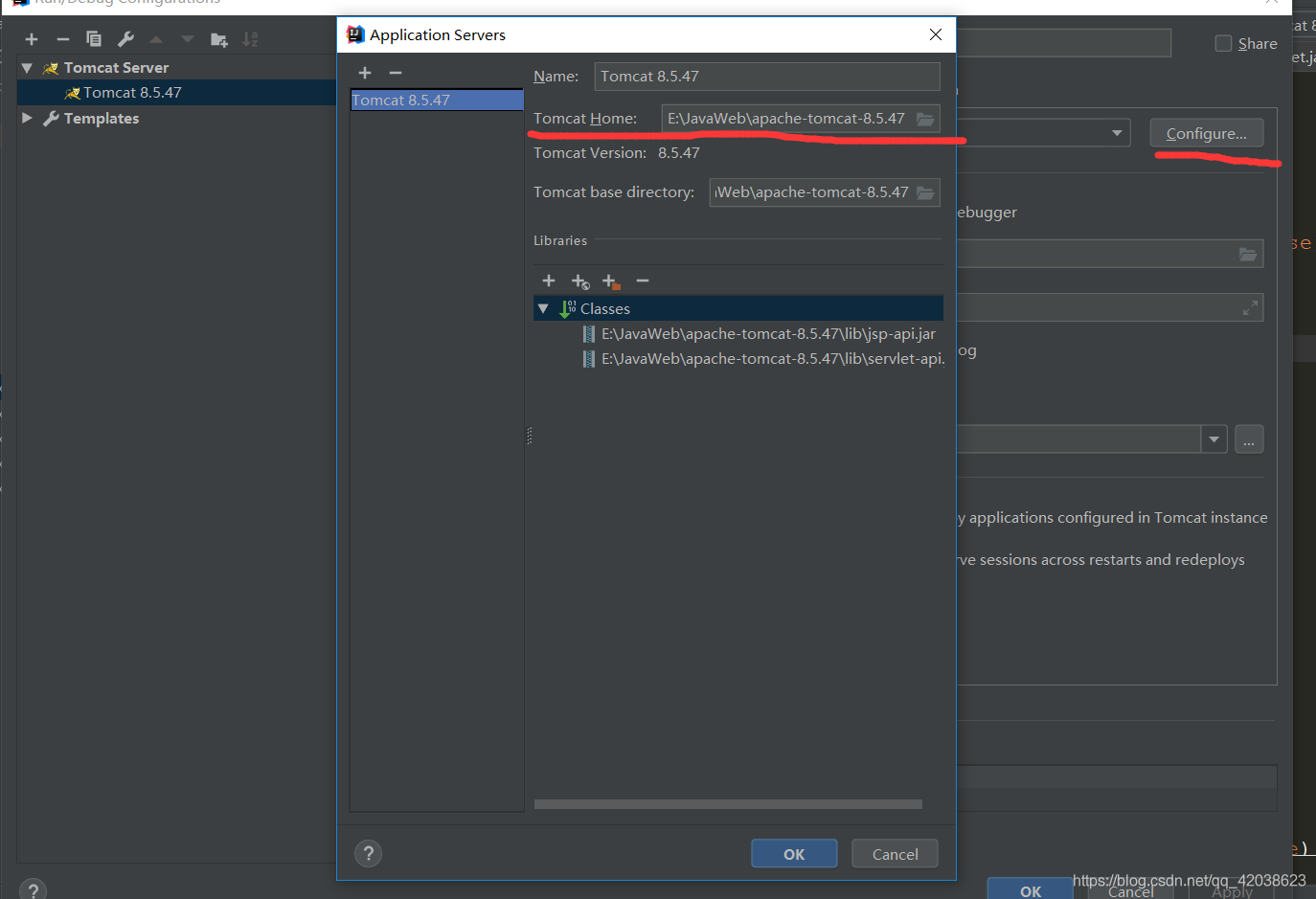
Task: Select Tomcat 8.5.47 in the servers list
Action: pyautogui.click(x=437, y=101)
